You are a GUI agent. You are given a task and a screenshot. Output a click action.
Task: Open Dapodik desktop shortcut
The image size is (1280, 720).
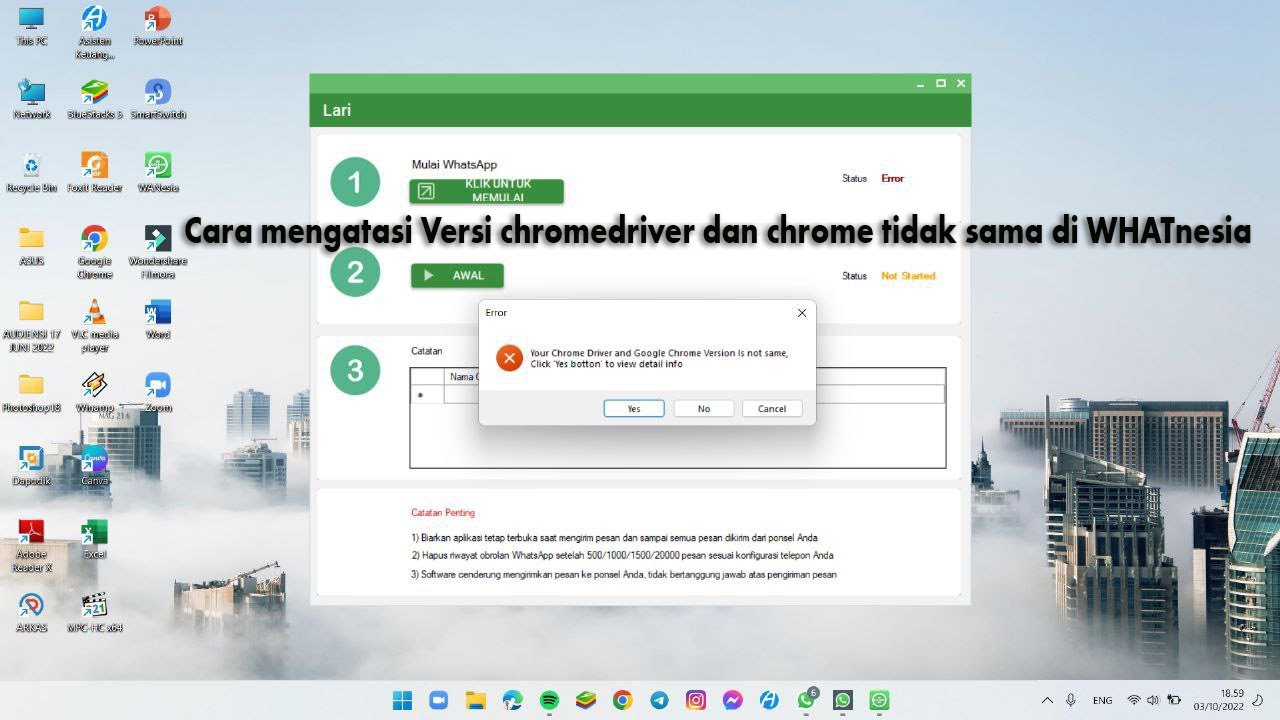32,465
